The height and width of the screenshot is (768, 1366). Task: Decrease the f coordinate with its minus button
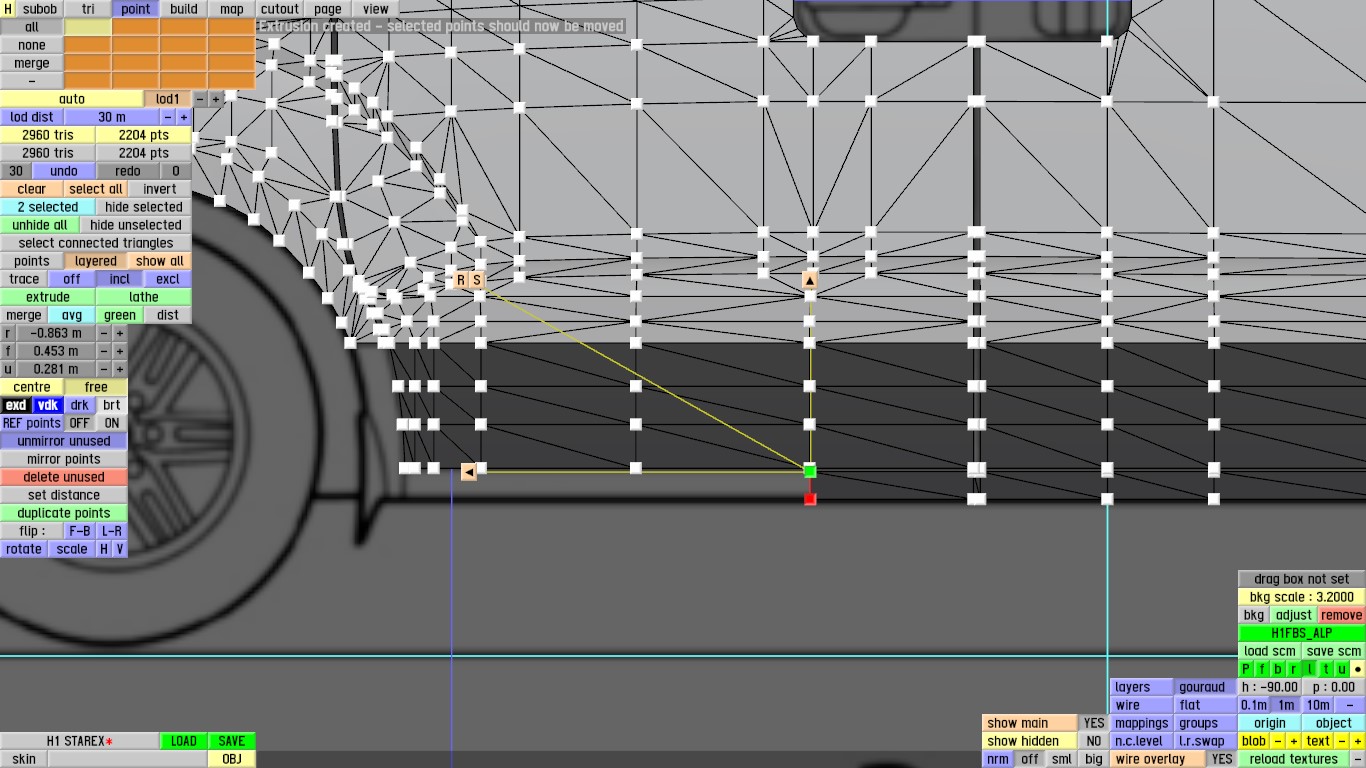point(104,351)
